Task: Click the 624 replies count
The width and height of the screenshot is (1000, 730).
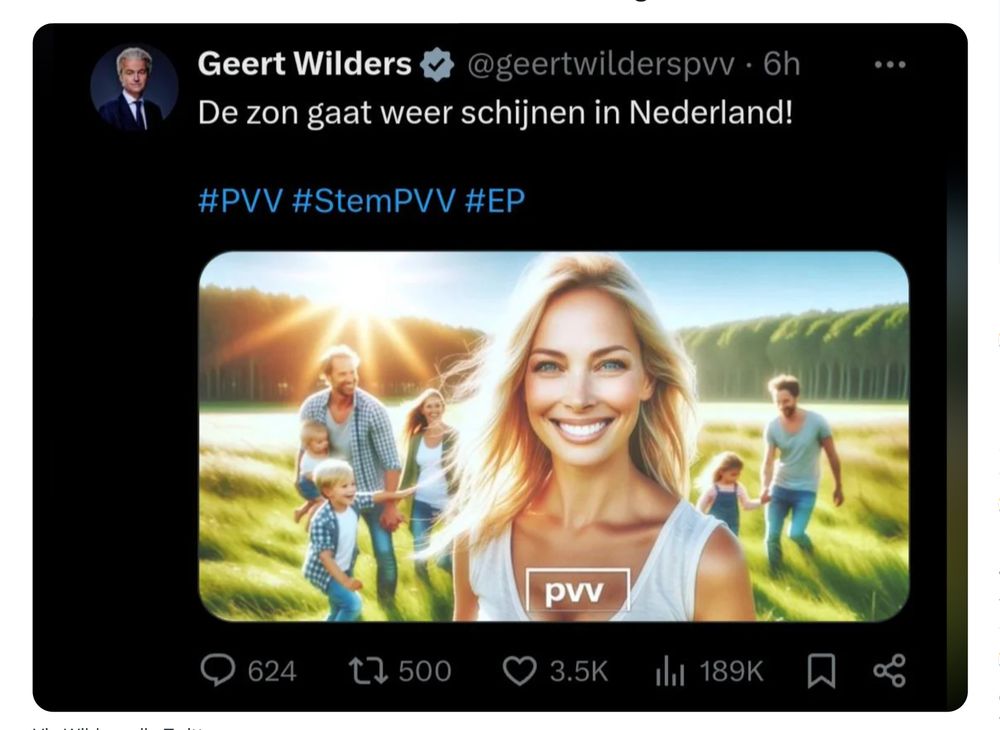Action: [x=272, y=672]
